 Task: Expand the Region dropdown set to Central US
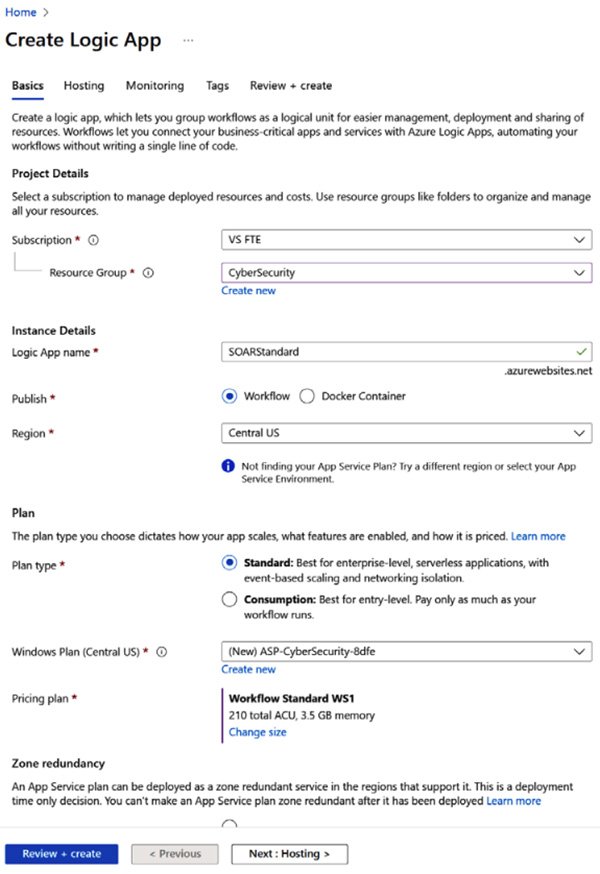pos(405,434)
